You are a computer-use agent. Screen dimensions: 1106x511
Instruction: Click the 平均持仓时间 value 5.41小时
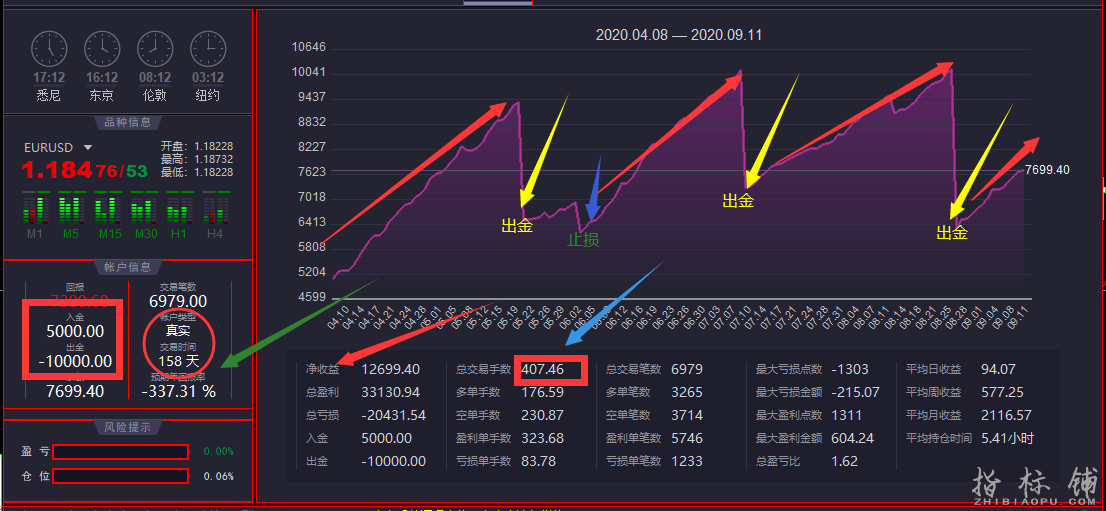pyautogui.click(x=1007, y=438)
